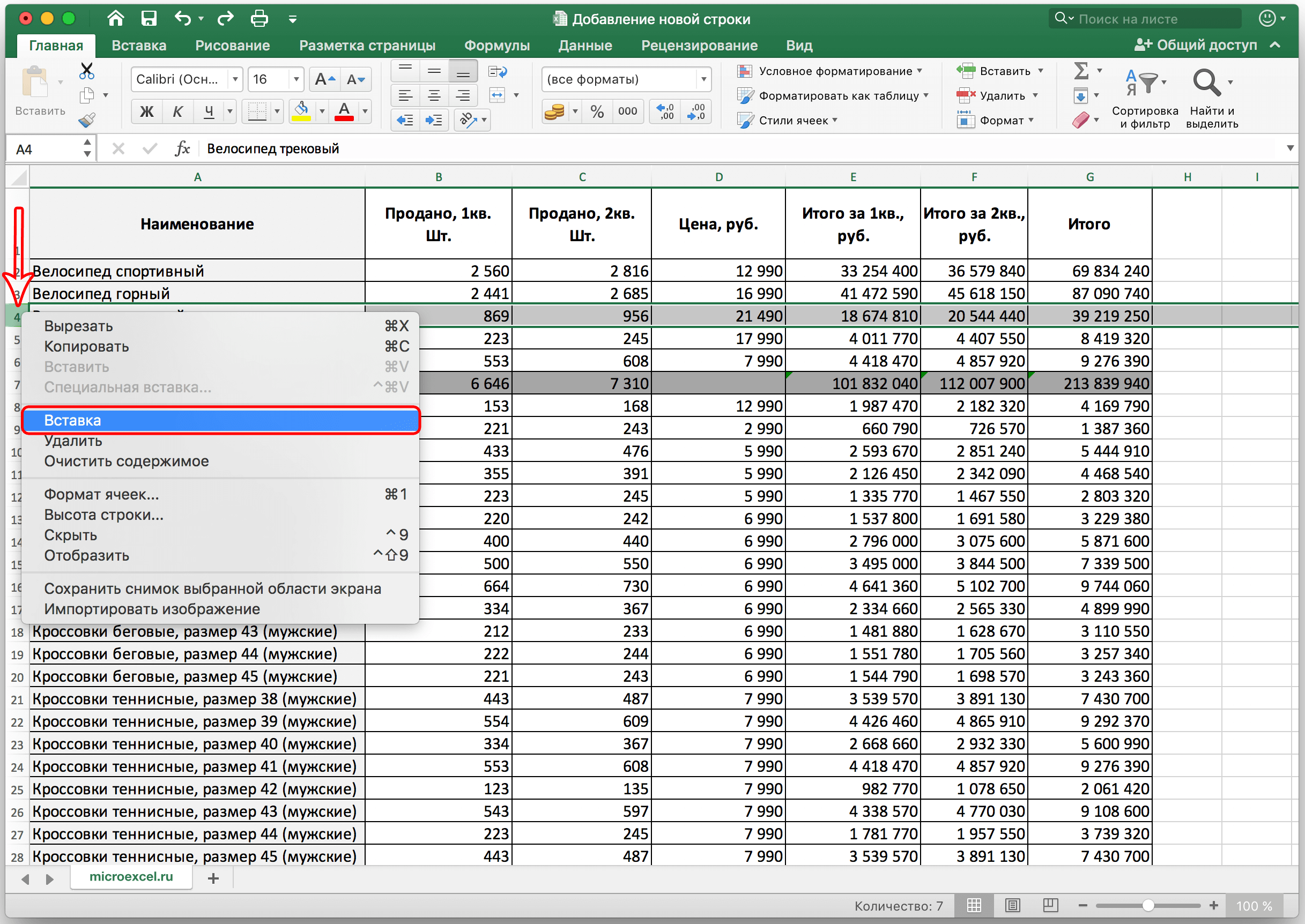Click the Format Painter brush icon

point(86,120)
